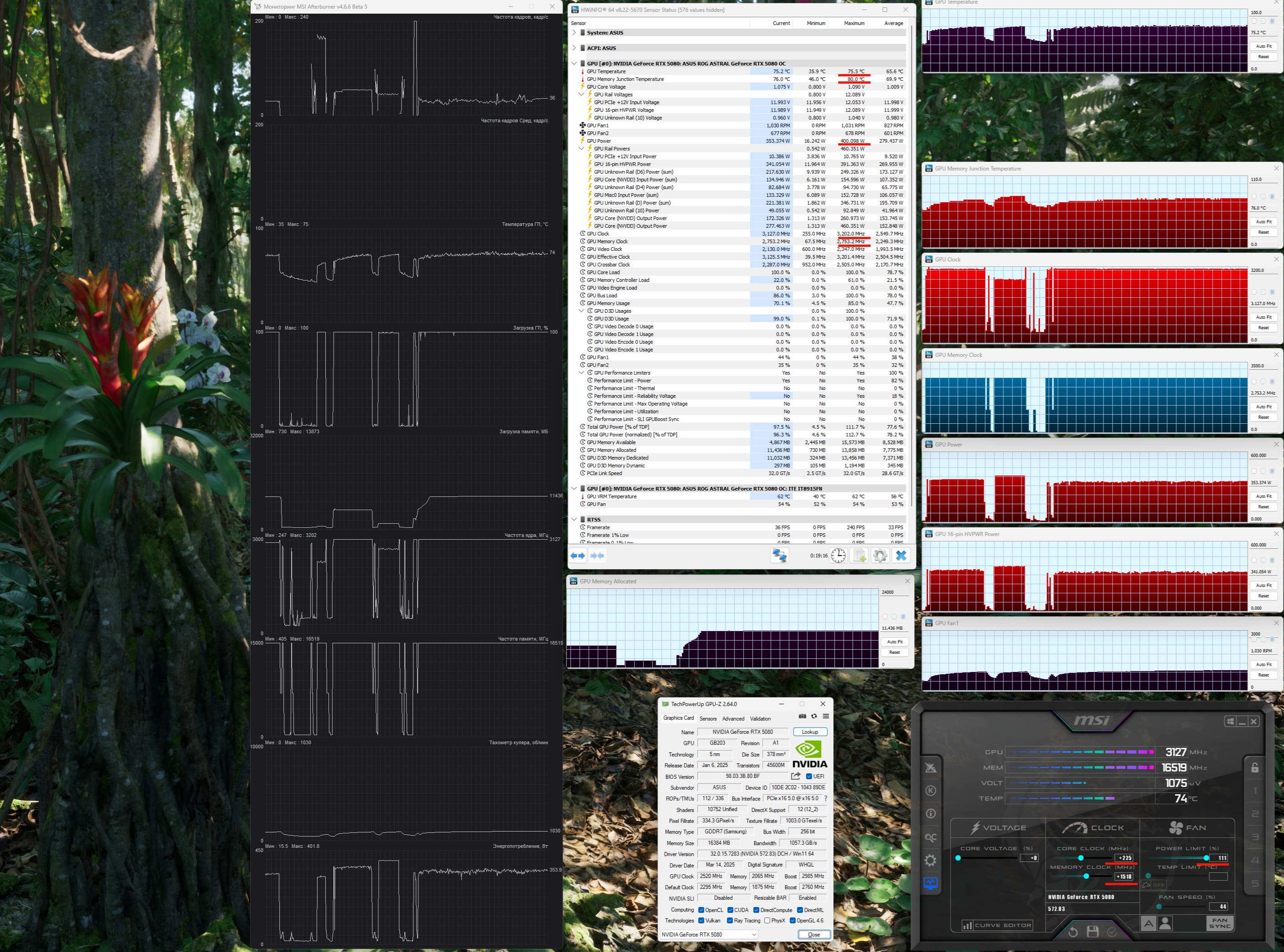Reset Afterburner settings with reset arrow
This screenshot has height=952, width=1284.
coord(1073,932)
